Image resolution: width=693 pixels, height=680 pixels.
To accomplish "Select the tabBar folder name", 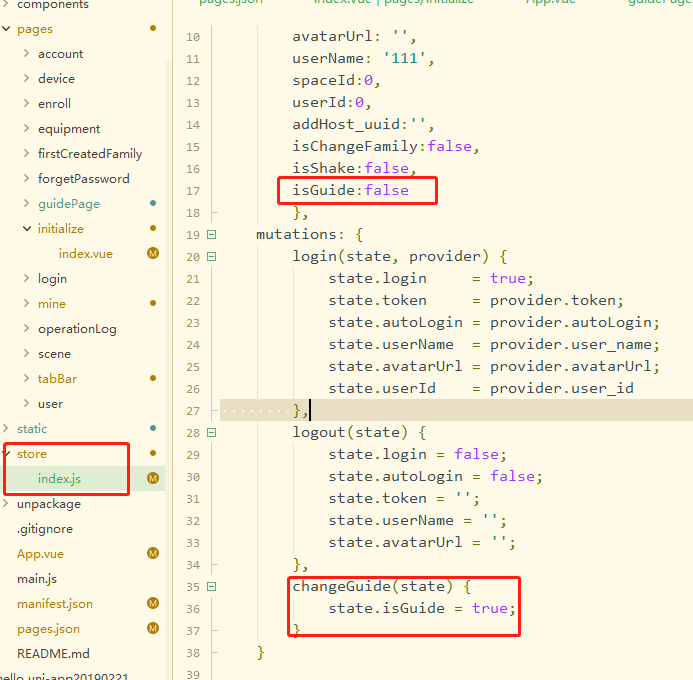I will pyautogui.click(x=57, y=379).
